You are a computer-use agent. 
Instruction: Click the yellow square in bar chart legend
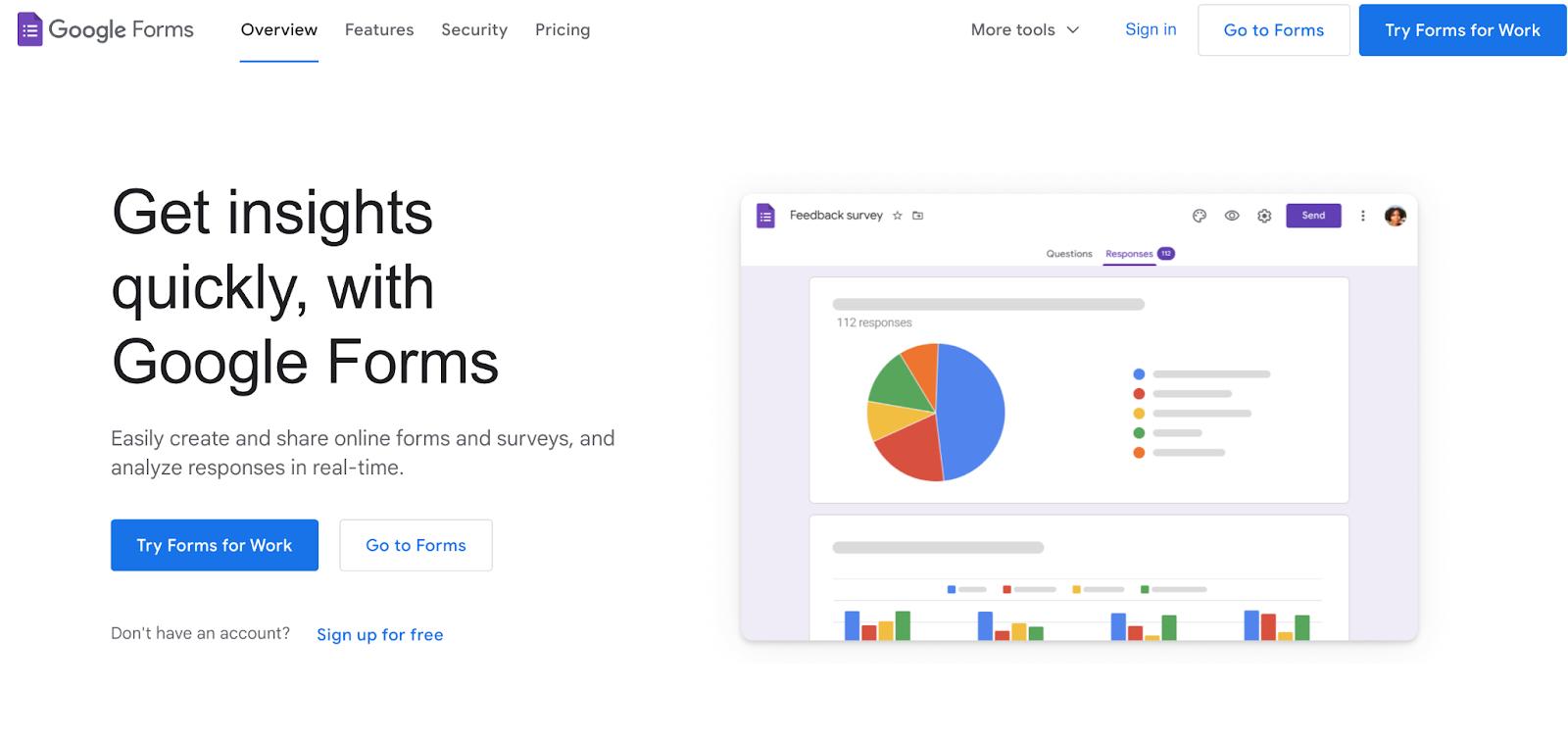(x=1076, y=590)
